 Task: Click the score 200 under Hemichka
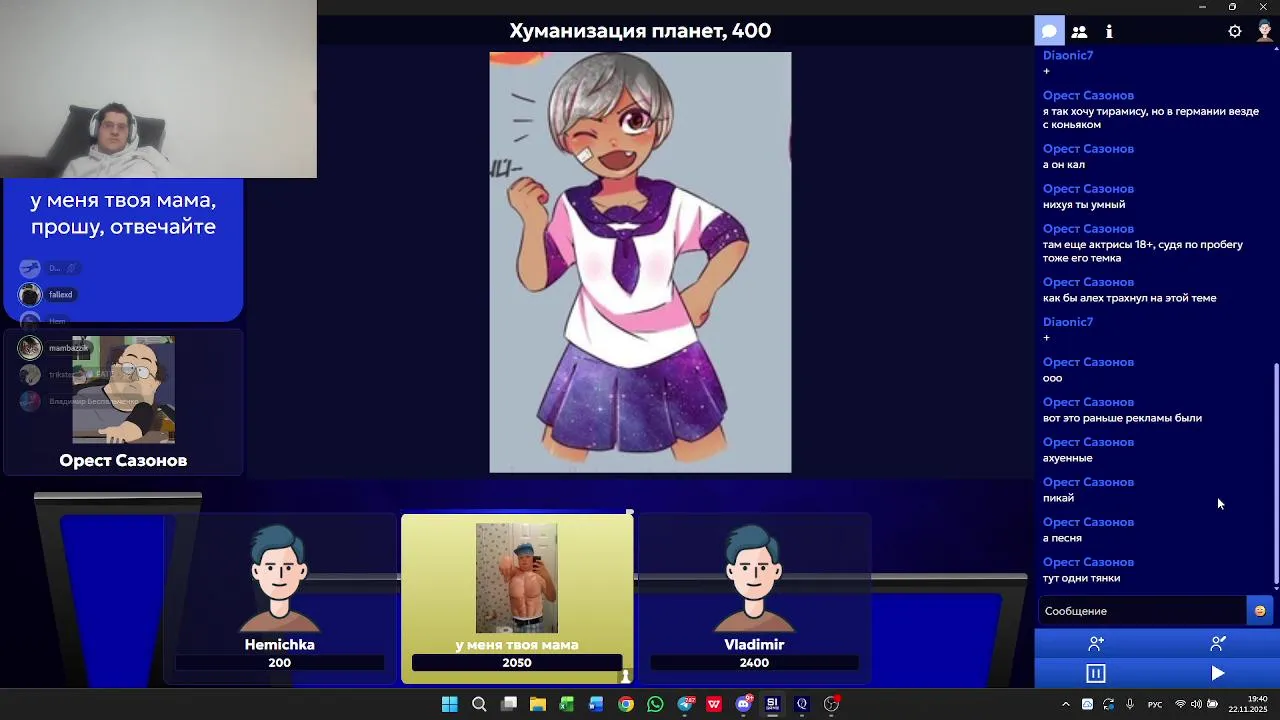coord(280,663)
